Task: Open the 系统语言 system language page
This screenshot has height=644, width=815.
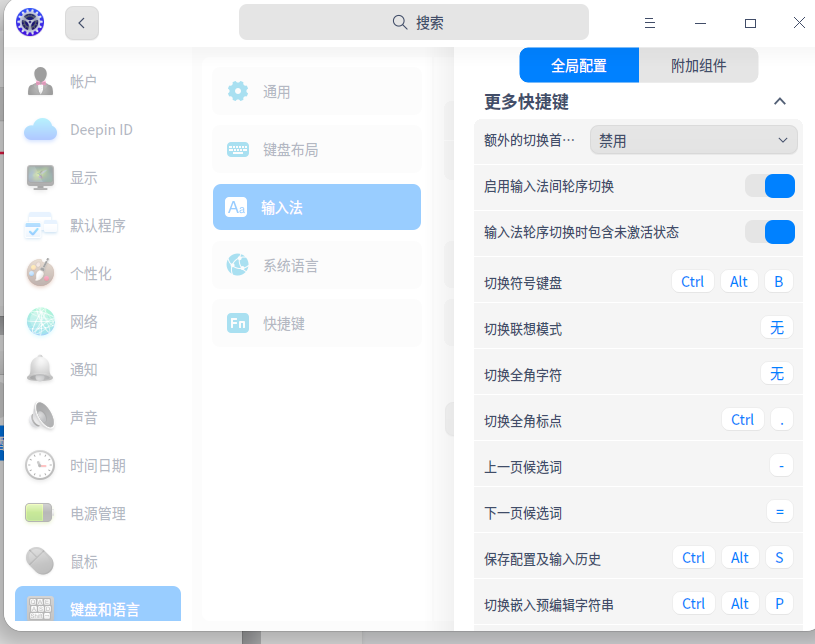Action: [316, 264]
